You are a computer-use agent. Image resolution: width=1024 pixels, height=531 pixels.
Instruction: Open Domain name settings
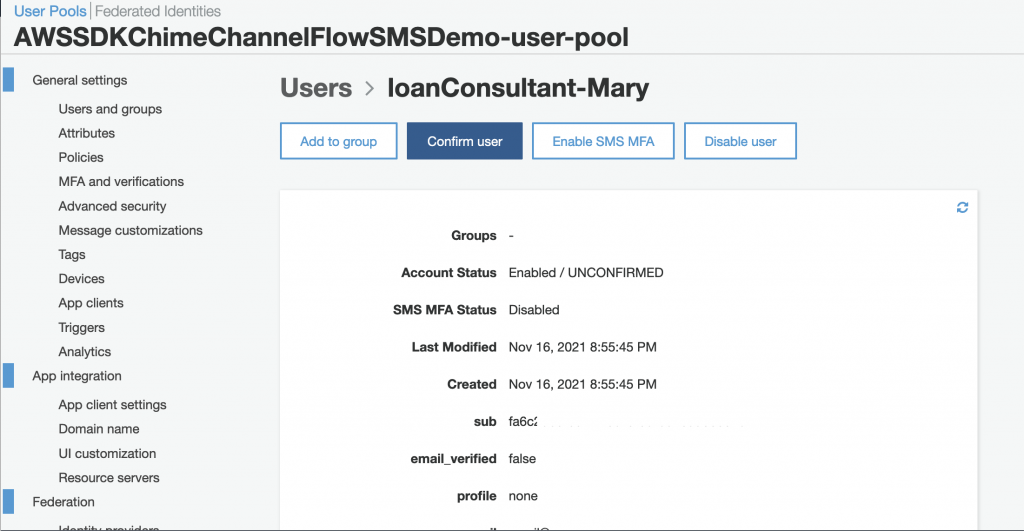click(99, 429)
